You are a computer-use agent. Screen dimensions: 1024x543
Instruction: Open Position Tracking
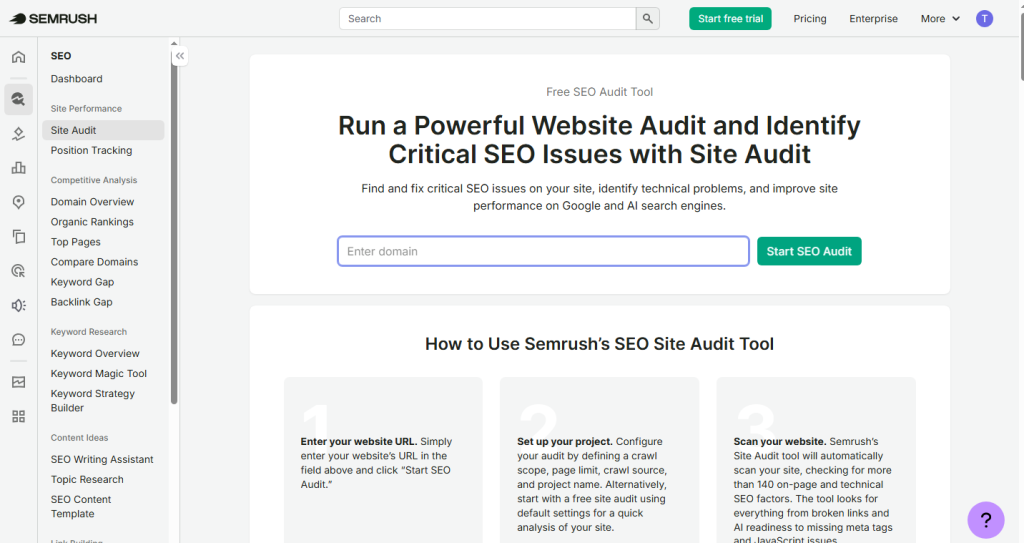click(x=91, y=150)
